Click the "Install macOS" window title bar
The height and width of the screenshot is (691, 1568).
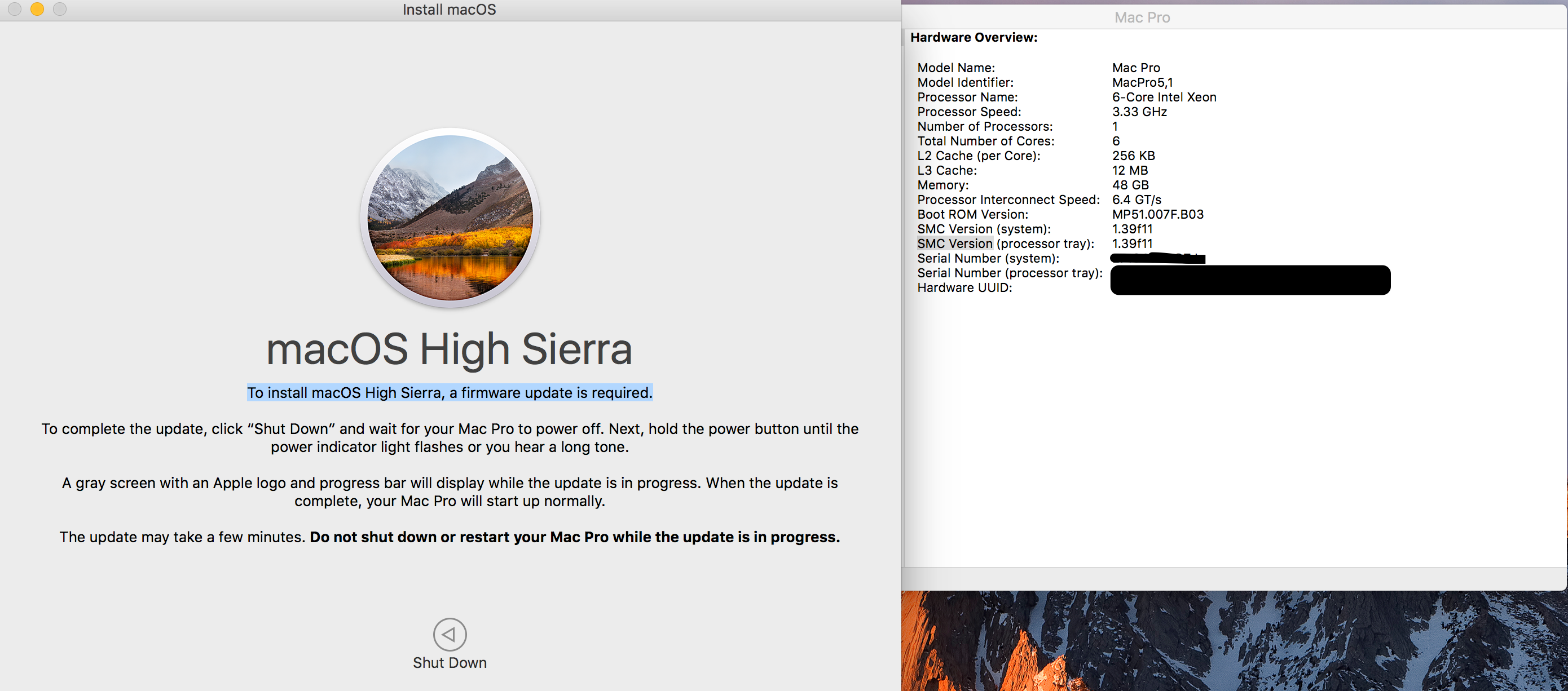[449, 10]
